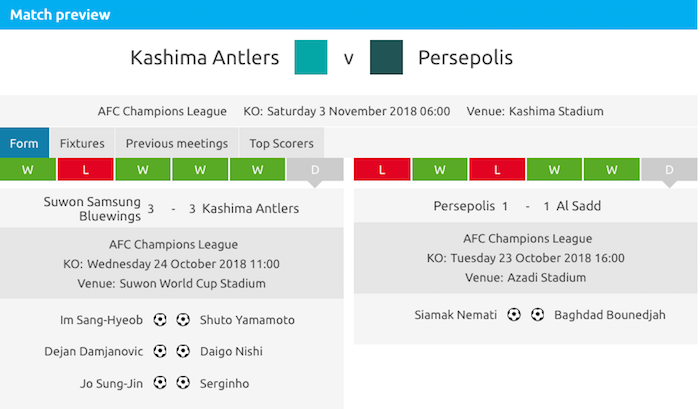Select Kashima's grey D form box
Image resolution: width=700 pixels, height=409 pixels.
tap(315, 170)
